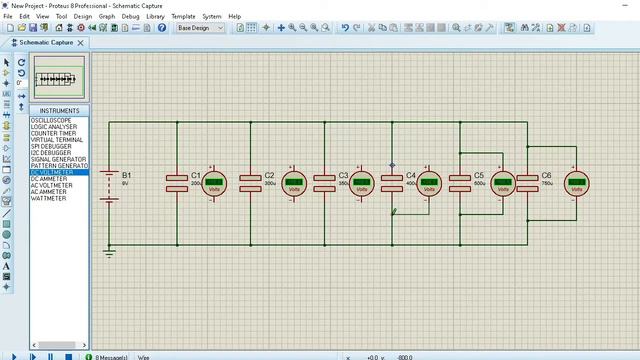The height and width of the screenshot is (360, 640).
Task: Click the vertical mirror flip icon
Action: pyautogui.click(x=22, y=107)
